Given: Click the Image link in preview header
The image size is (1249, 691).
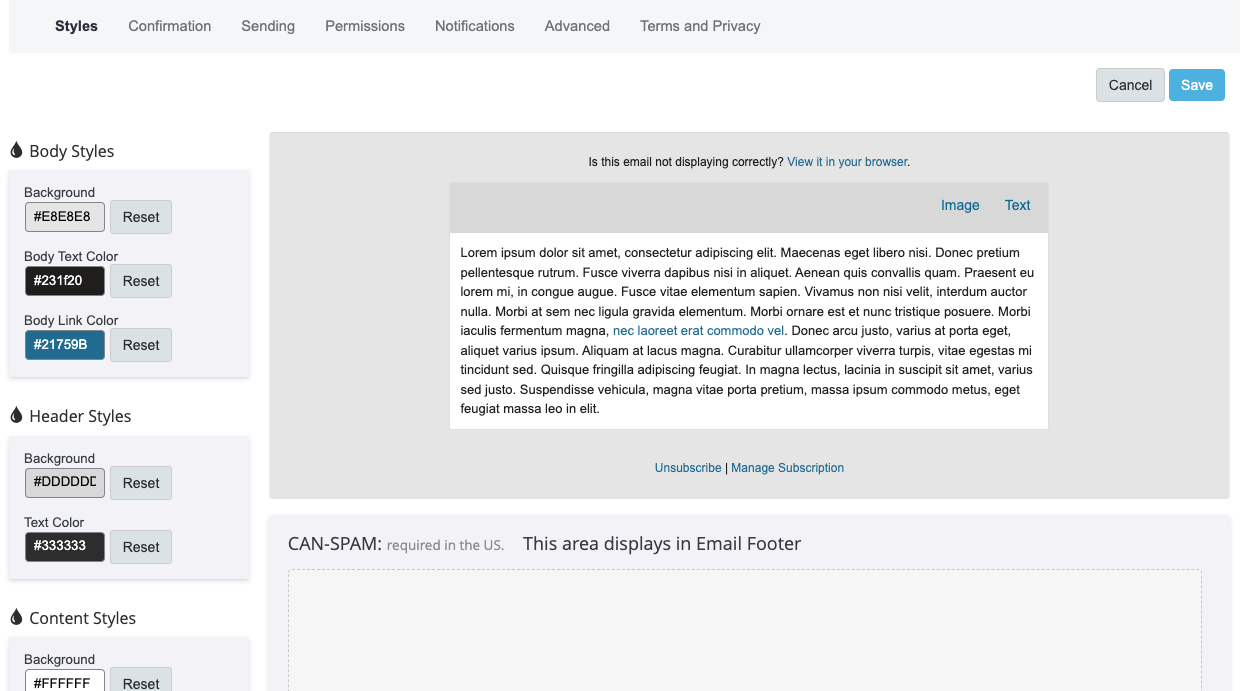Looking at the screenshot, I should 960,205.
